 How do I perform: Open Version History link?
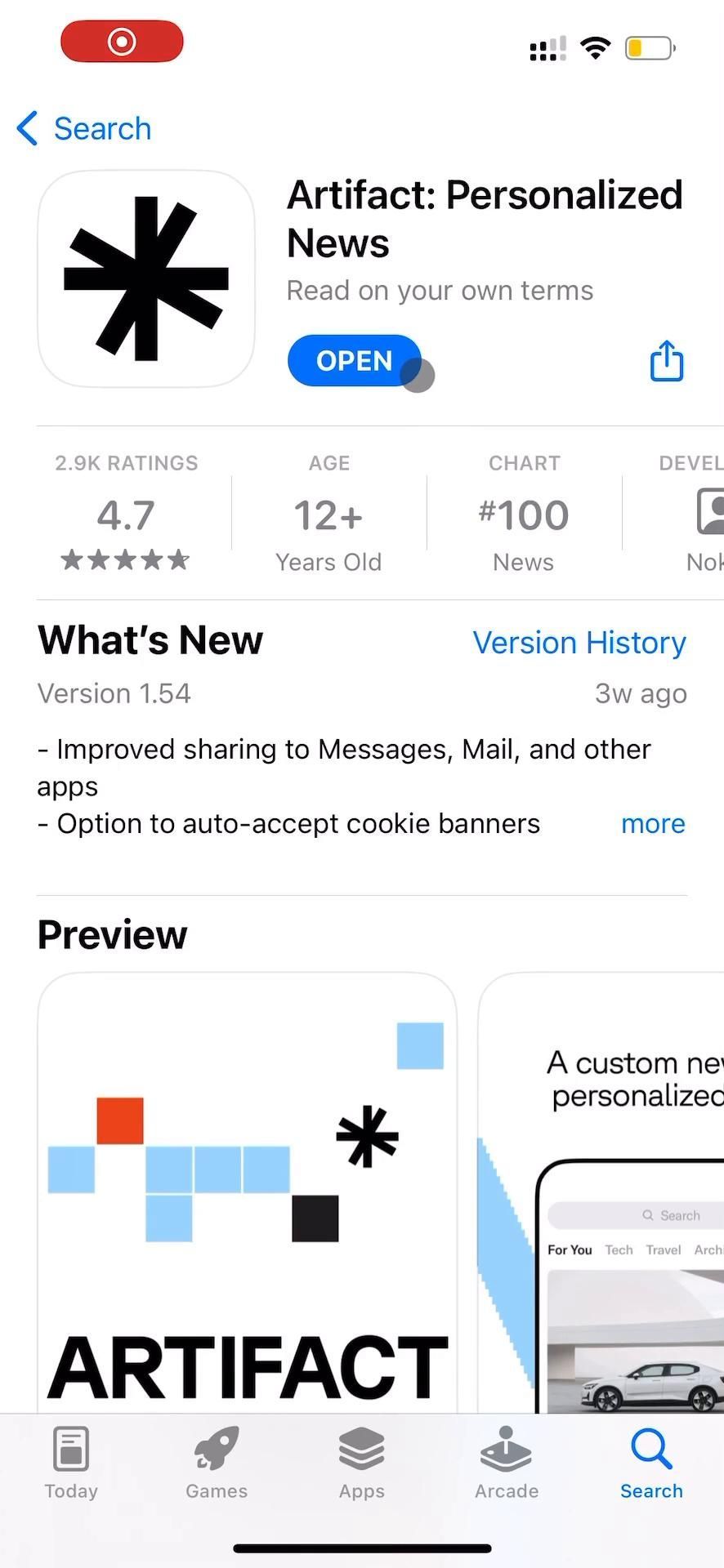[x=579, y=643]
